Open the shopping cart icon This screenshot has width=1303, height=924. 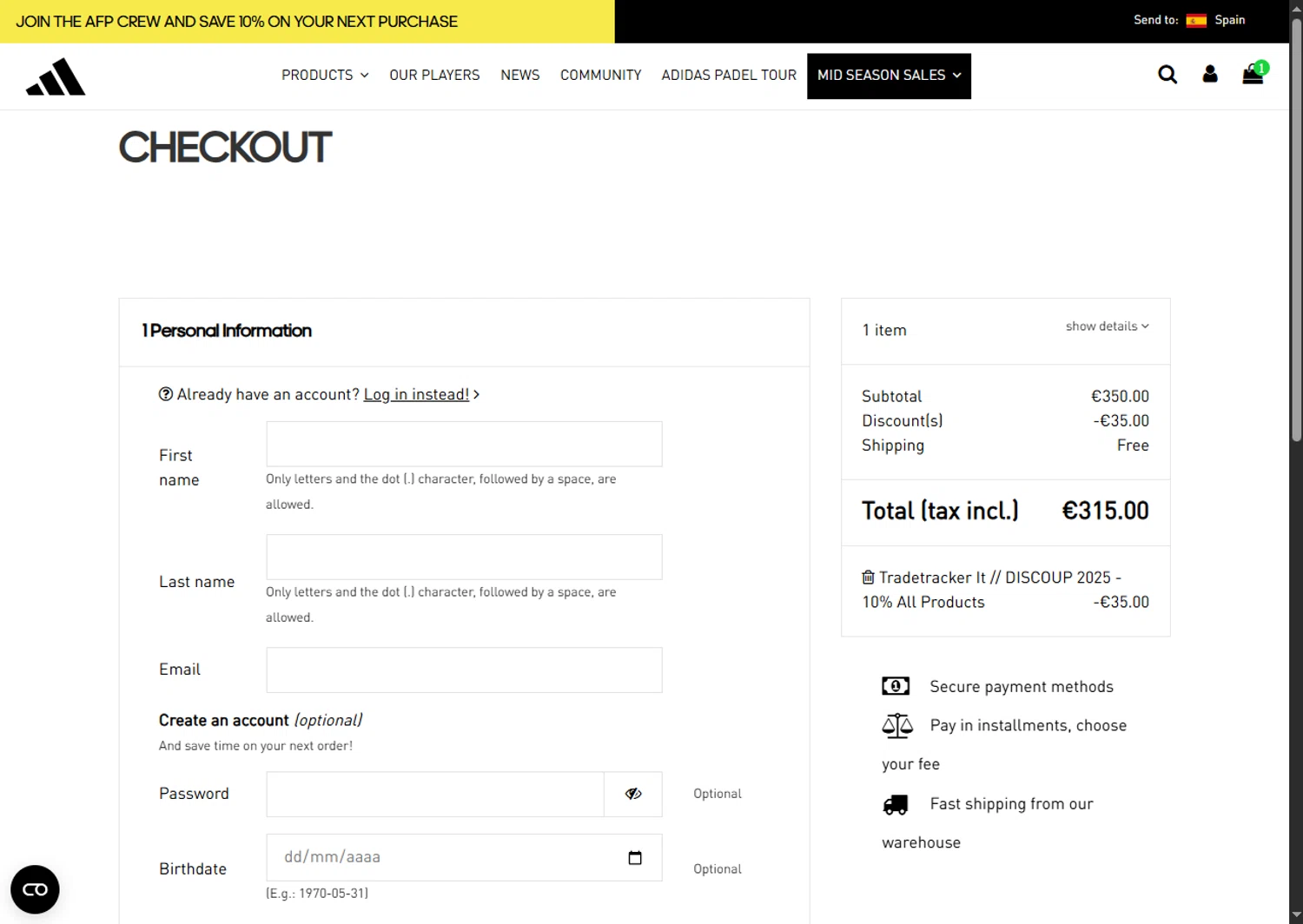[x=1253, y=75]
